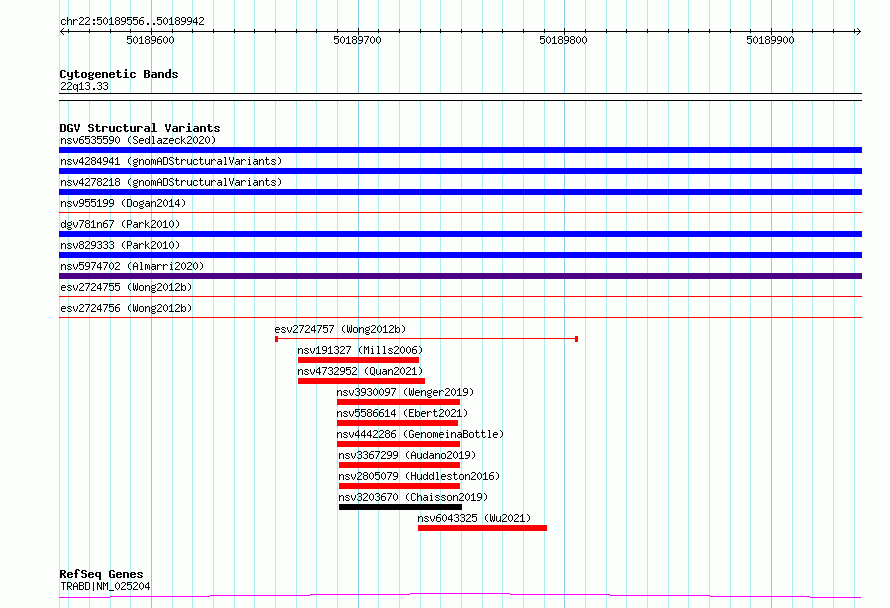Open variant nsv955199 (Dogan2014) label
The image size is (890, 608).
click(123, 203)
